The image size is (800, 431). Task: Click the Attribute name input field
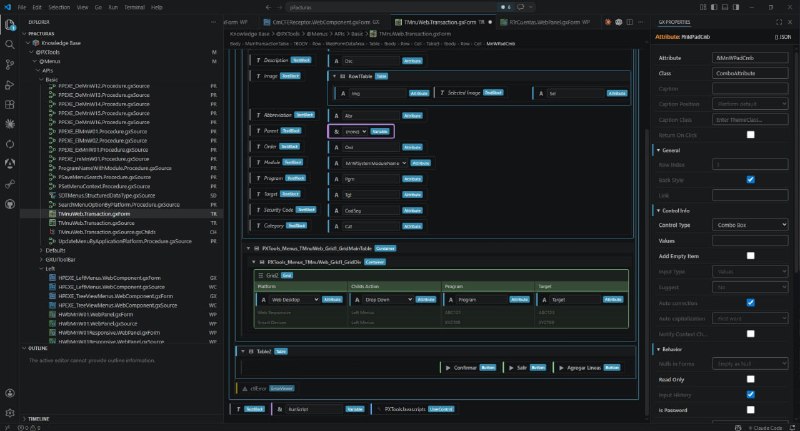click(x=750, y=58)
